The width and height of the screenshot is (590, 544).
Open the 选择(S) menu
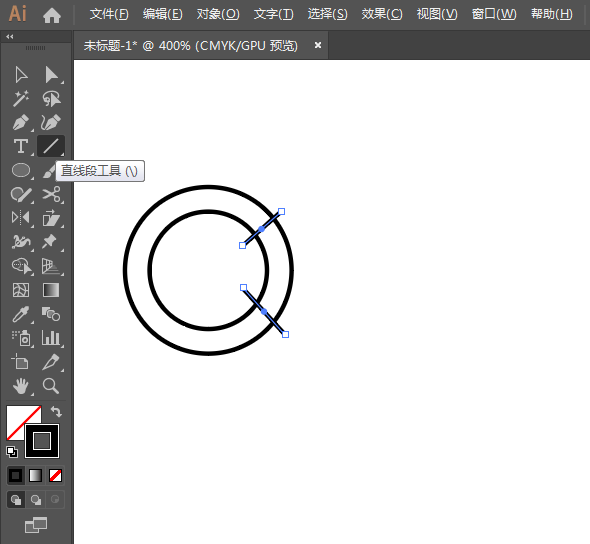pyautogui.click(x=327, y=14)
